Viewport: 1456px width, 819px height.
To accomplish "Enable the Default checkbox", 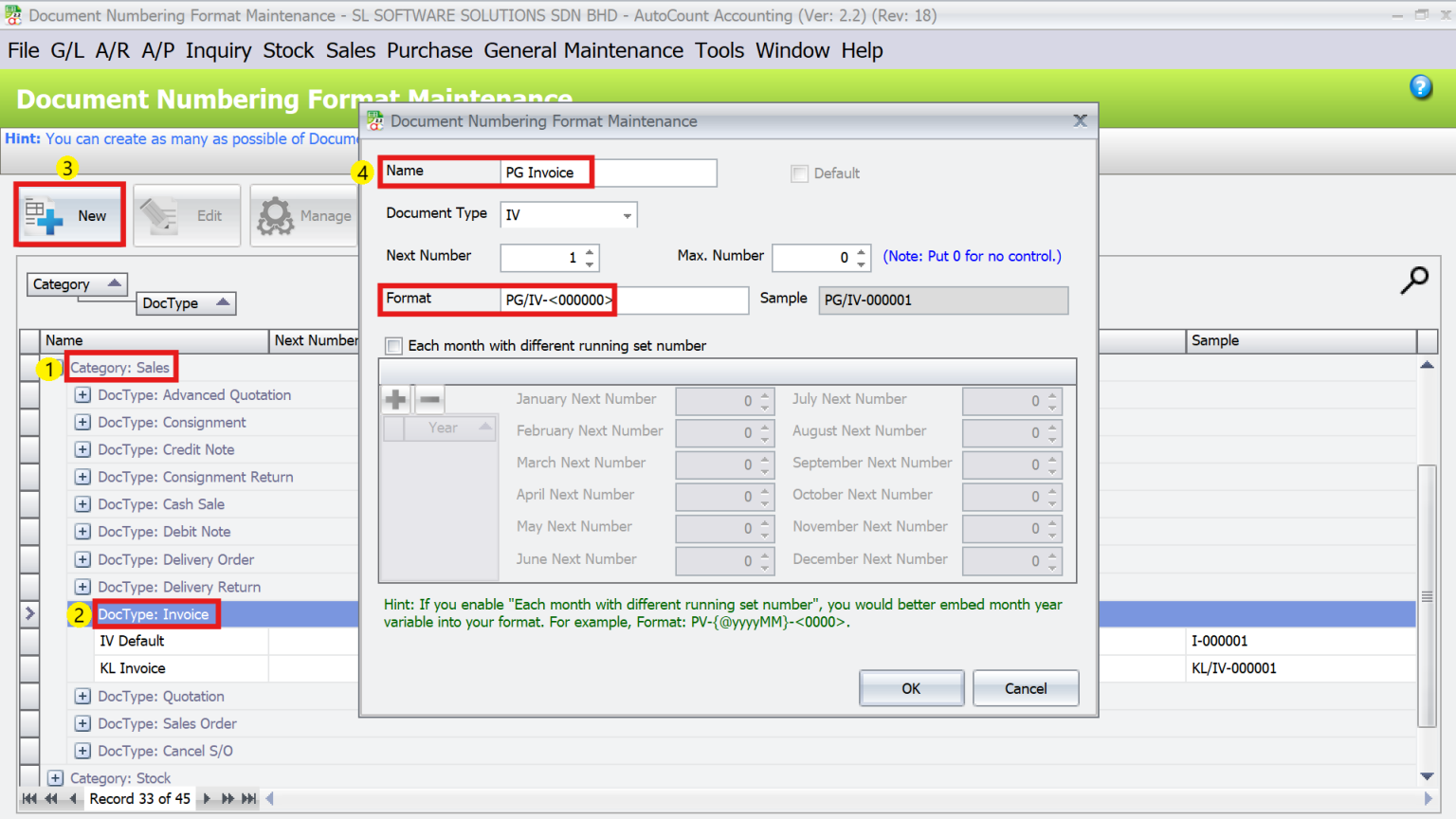I will pyautogui.click(x=799, y=173).
